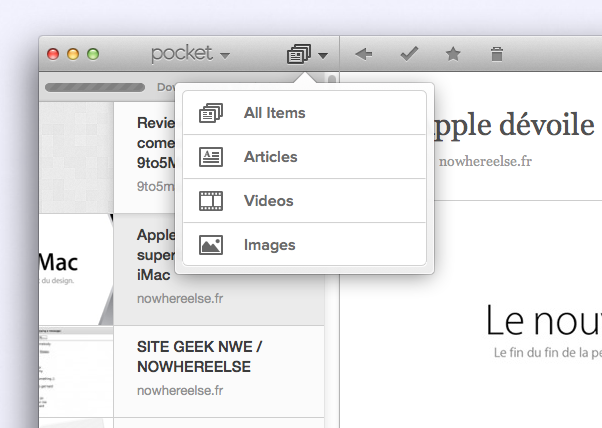Click the Videos filmstrip icon in menu
The image size is (602, 428).
coord(211,201)
